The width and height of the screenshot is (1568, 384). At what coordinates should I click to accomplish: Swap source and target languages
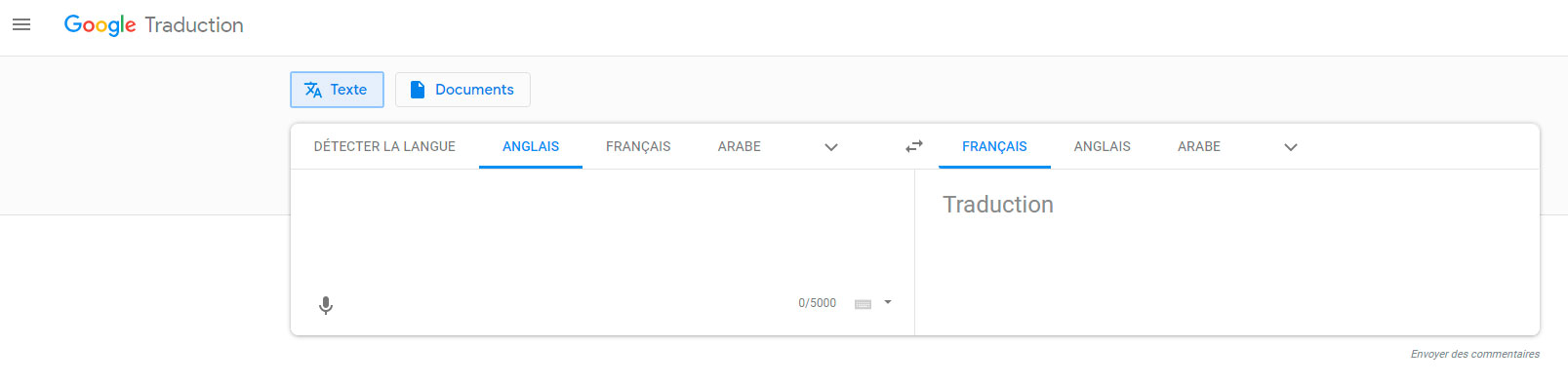coord(914,146)
